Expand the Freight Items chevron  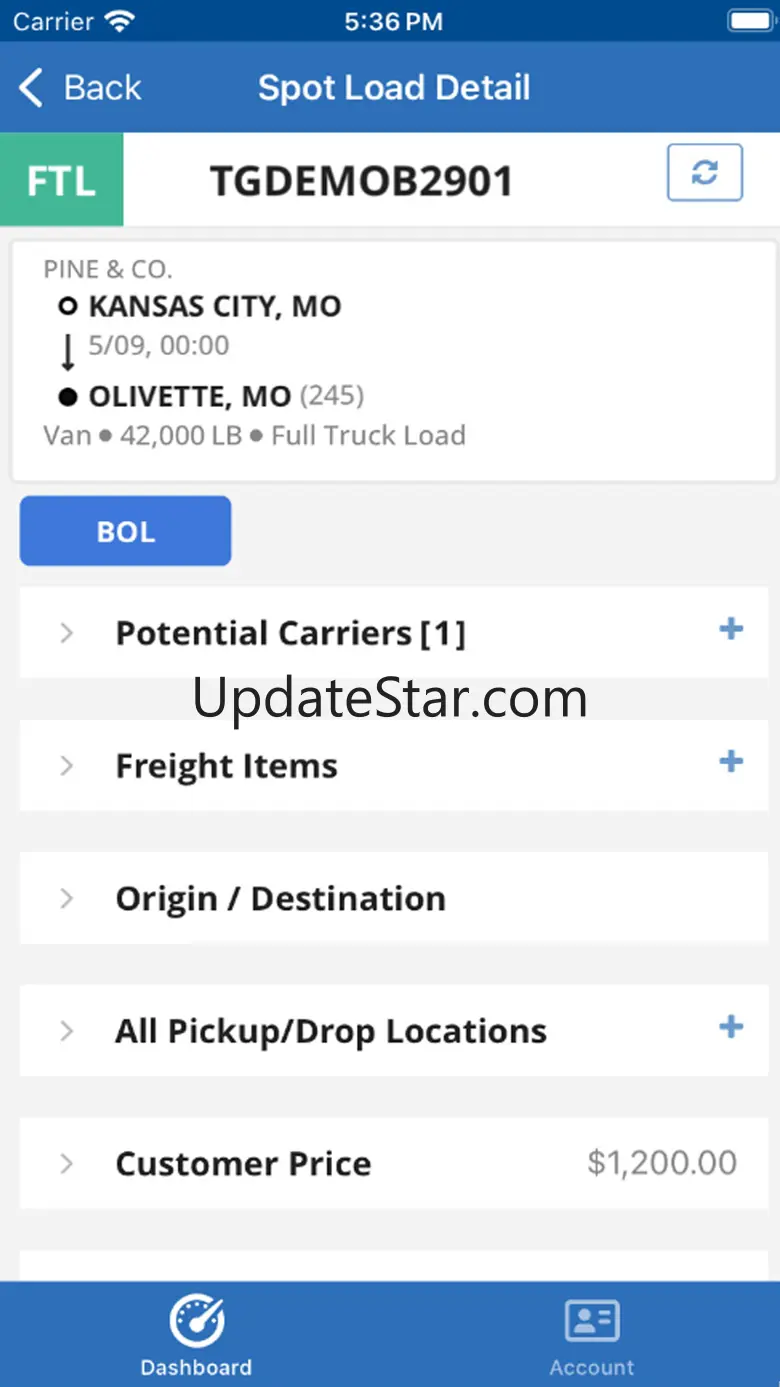tap(67, 766)
